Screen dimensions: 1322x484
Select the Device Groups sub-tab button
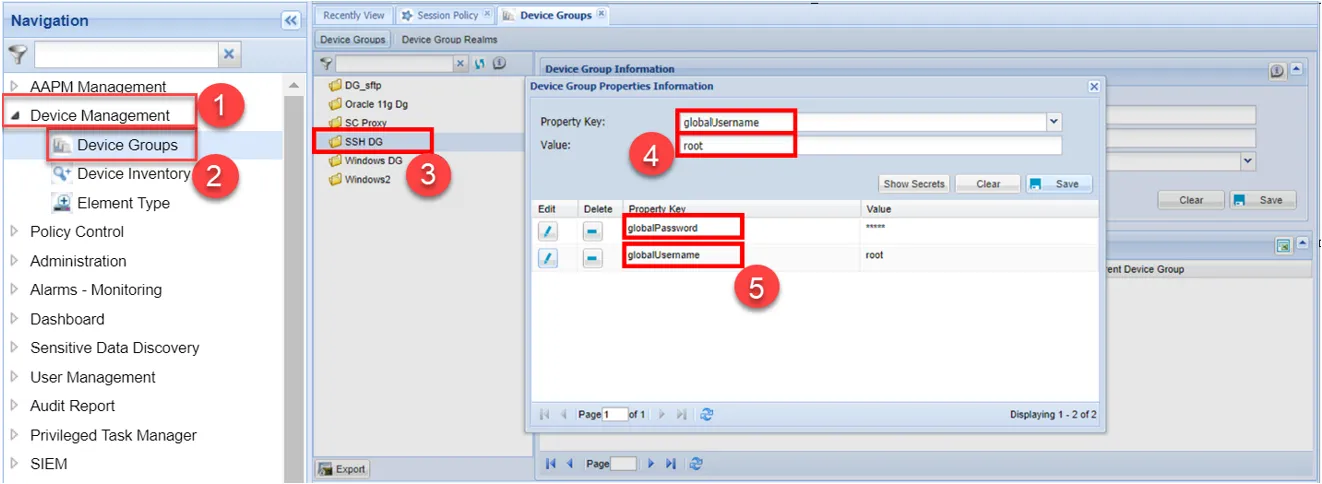(x=353, y=40)
